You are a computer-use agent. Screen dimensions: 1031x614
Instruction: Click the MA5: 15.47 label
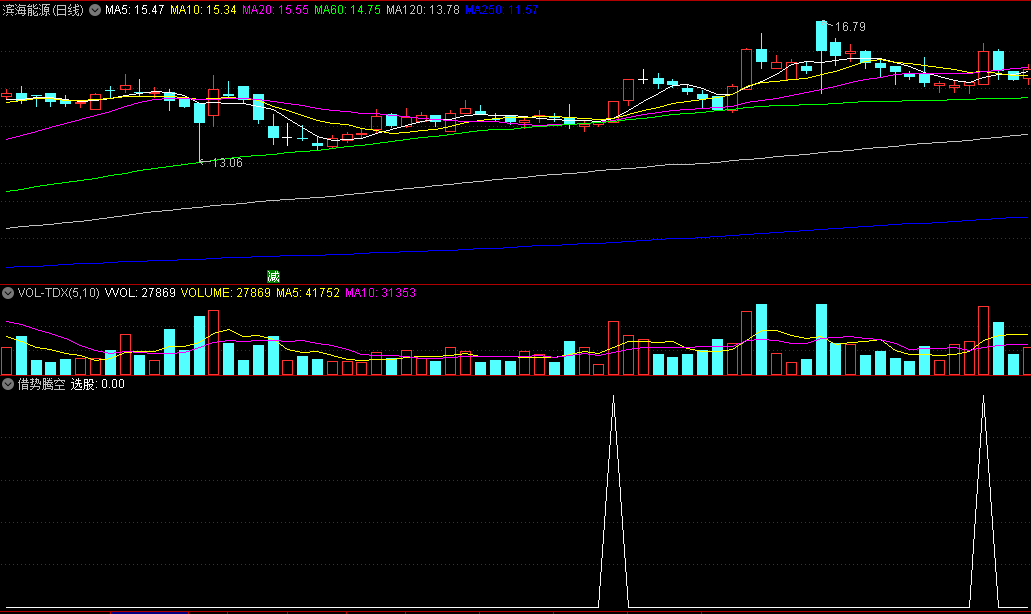point(135,10)
